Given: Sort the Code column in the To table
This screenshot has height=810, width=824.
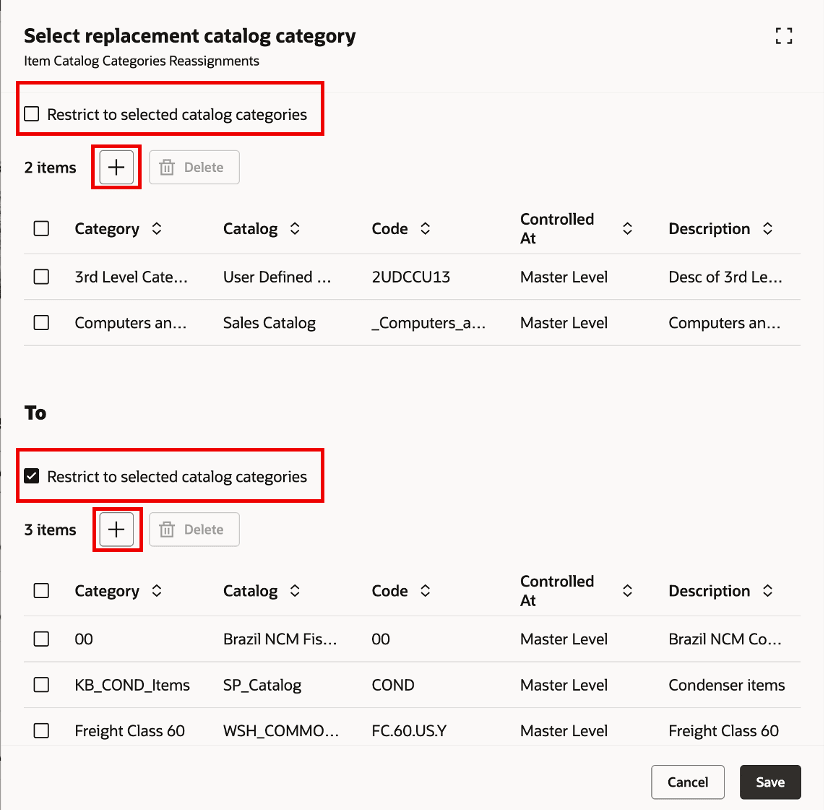Looking at the screenshot, I should [425, 590].
